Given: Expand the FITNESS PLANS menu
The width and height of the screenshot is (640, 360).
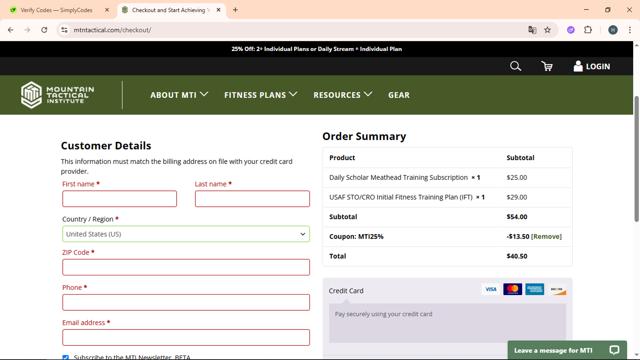Looking at the screenshot, I should 260,95.
